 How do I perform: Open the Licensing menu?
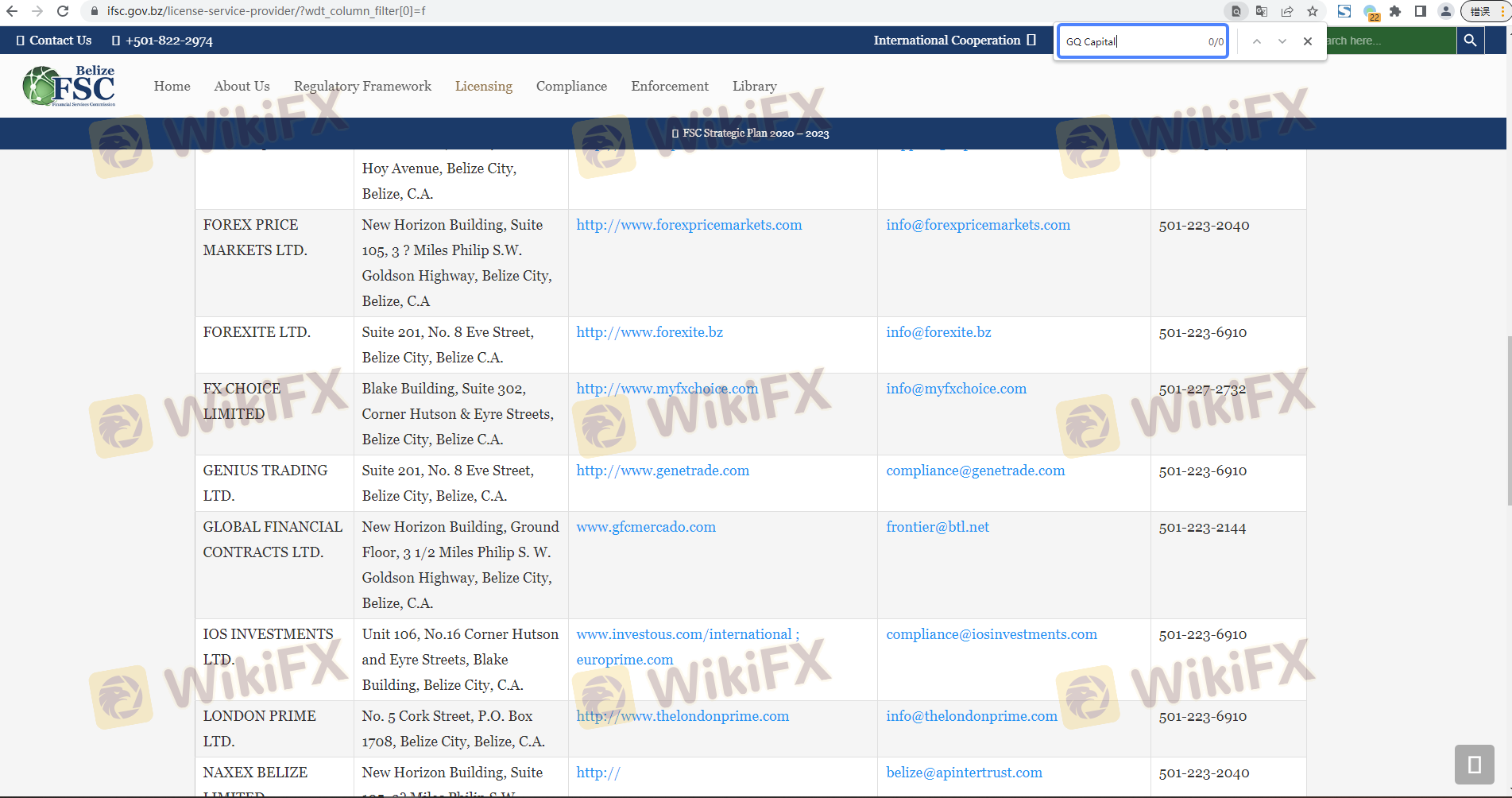(x=483, y=86)
